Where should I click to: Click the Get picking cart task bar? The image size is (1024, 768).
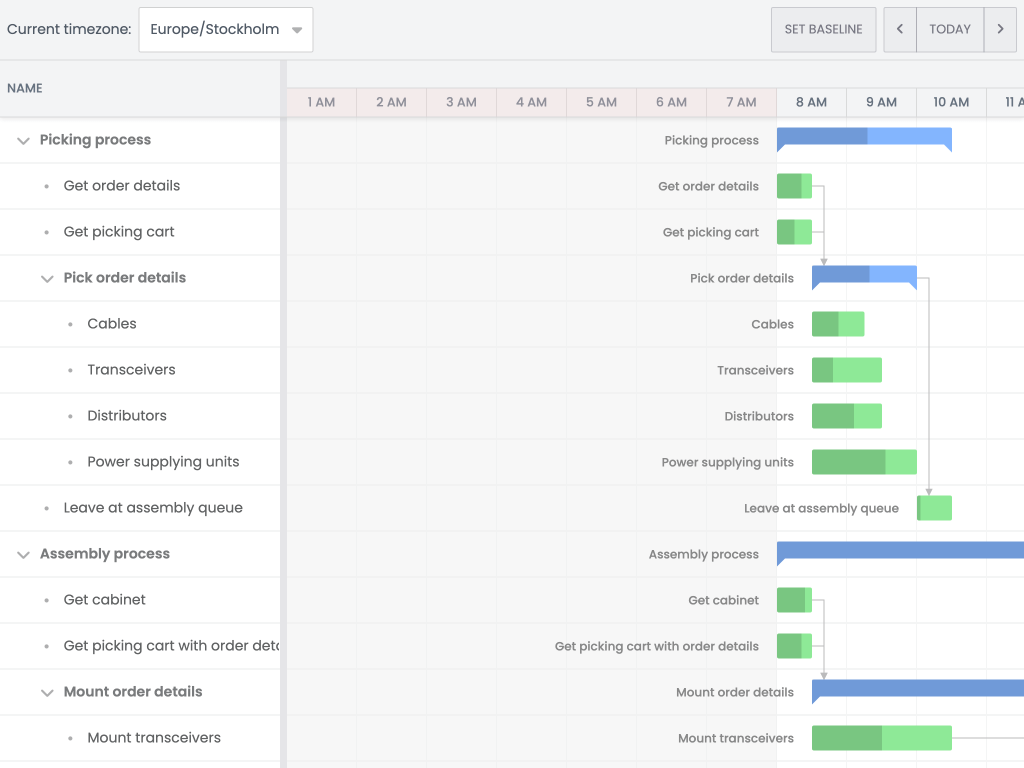pyautogui.click(x=794, y=232)
